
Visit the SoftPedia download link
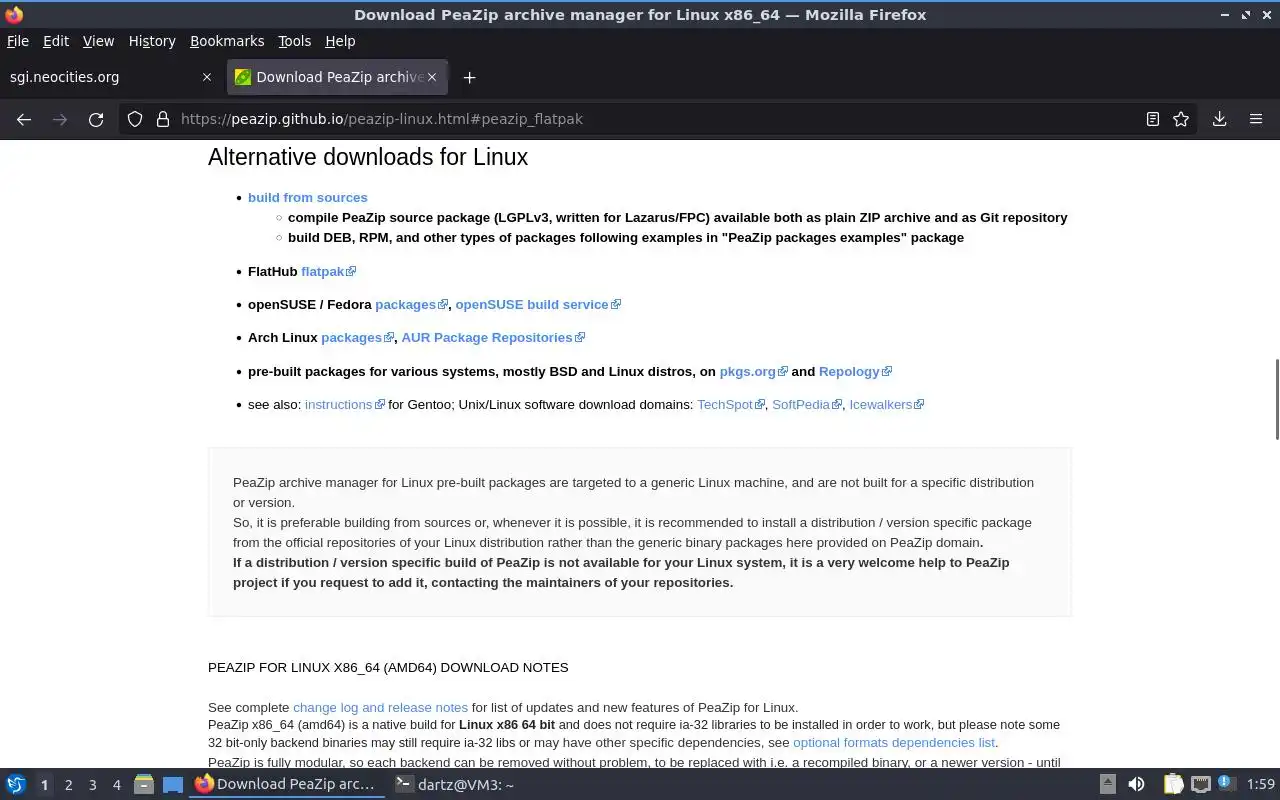807,404
